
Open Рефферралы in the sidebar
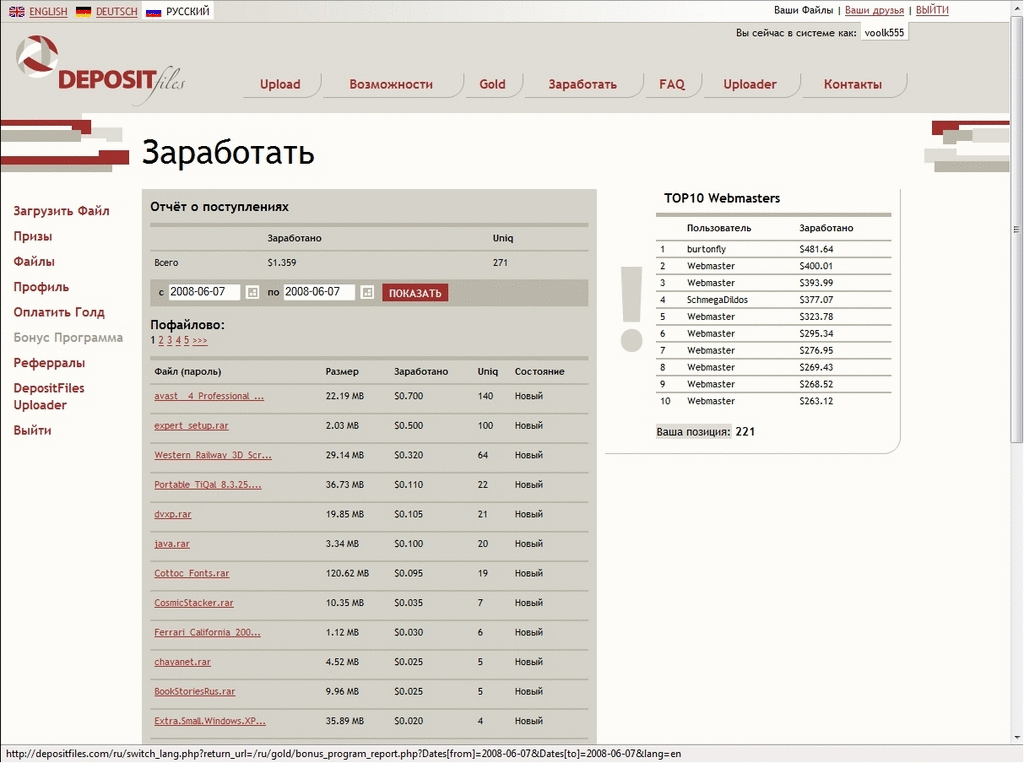tap(49, 363)
